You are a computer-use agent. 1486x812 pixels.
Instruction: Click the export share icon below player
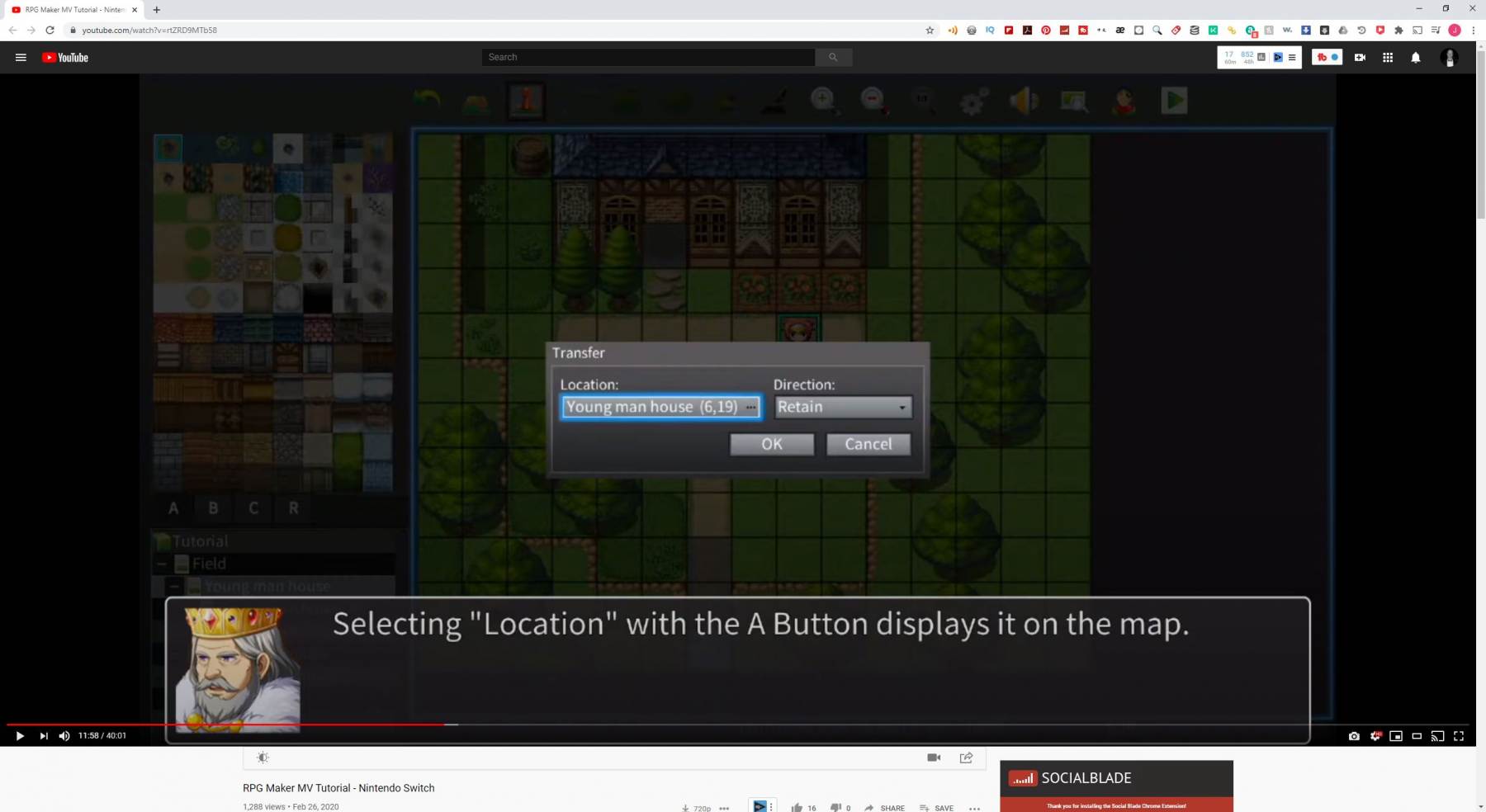click(966, 758)
